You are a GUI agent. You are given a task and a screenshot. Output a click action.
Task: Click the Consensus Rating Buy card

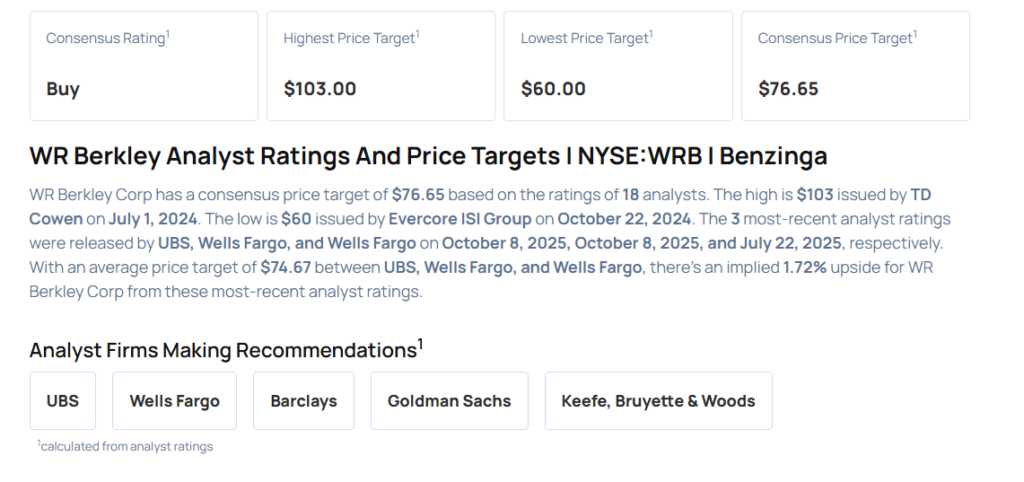[143, 66]
